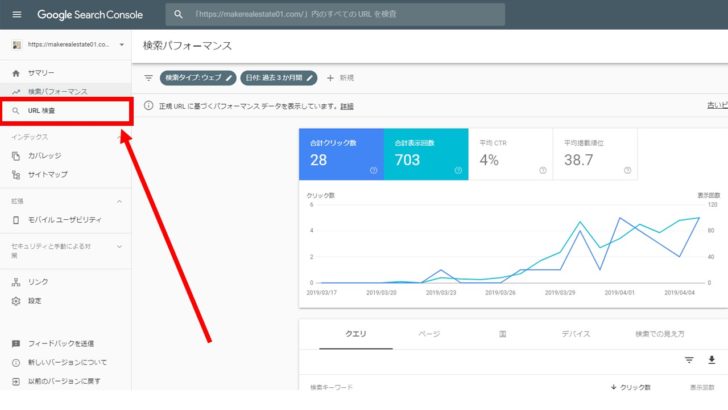This screenshot has height=410, width=728.
Task: Click help icon on 平均 CTR card
Action: 543,170
